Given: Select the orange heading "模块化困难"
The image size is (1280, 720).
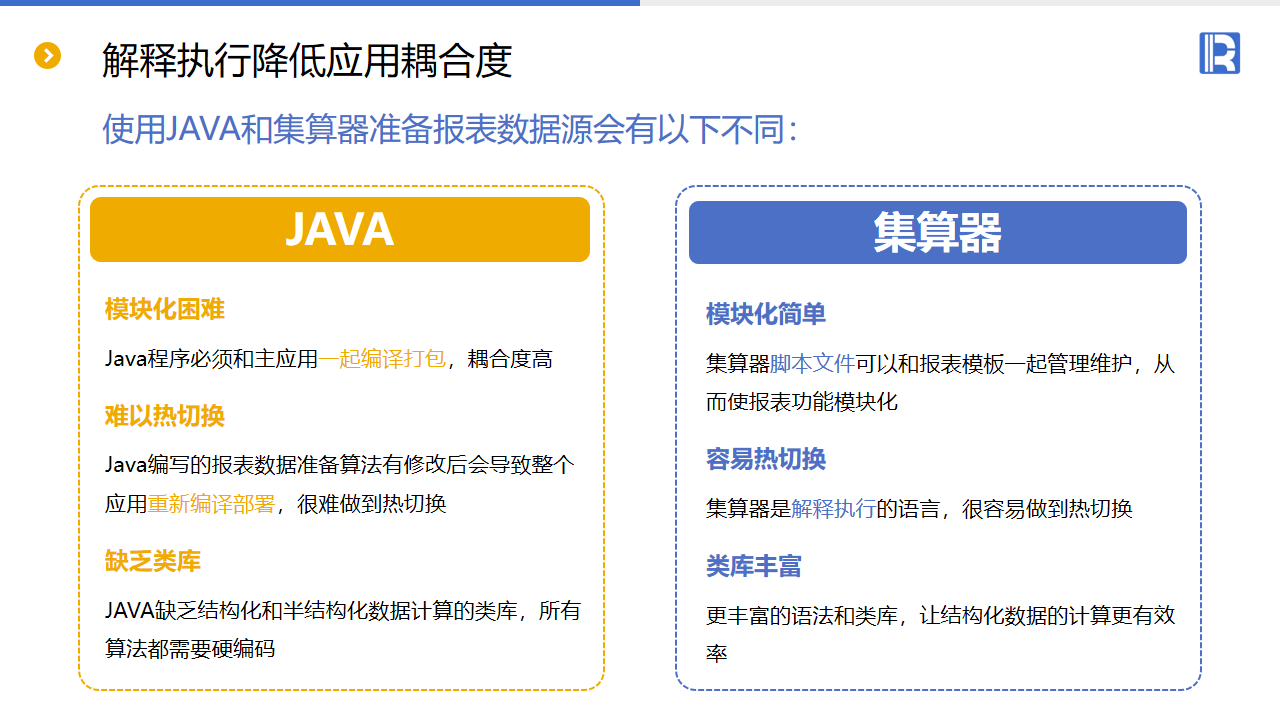Looking at the screenshot, I should pos(165,309).
